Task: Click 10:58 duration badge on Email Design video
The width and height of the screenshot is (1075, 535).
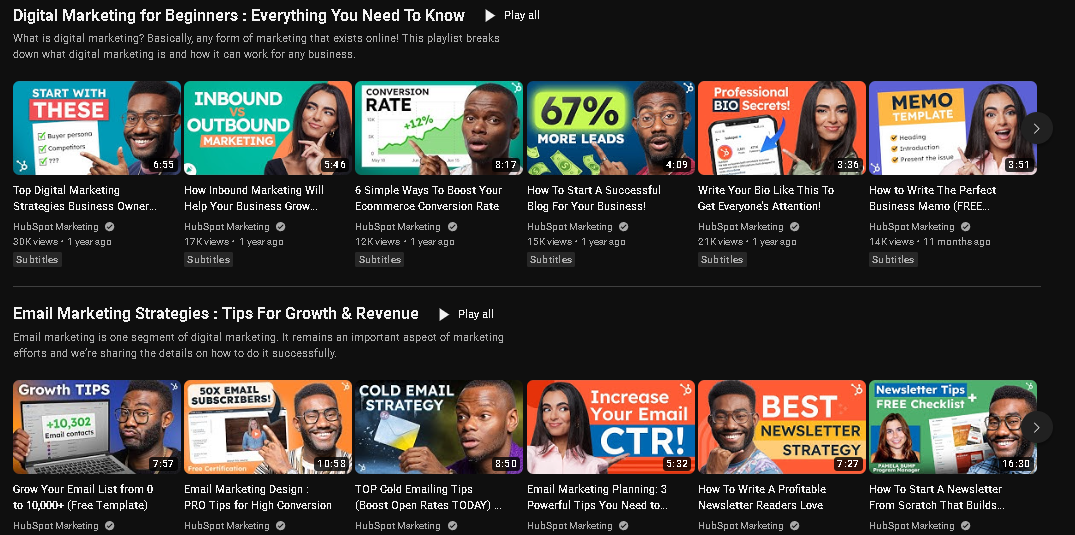Action: point(333,464)
